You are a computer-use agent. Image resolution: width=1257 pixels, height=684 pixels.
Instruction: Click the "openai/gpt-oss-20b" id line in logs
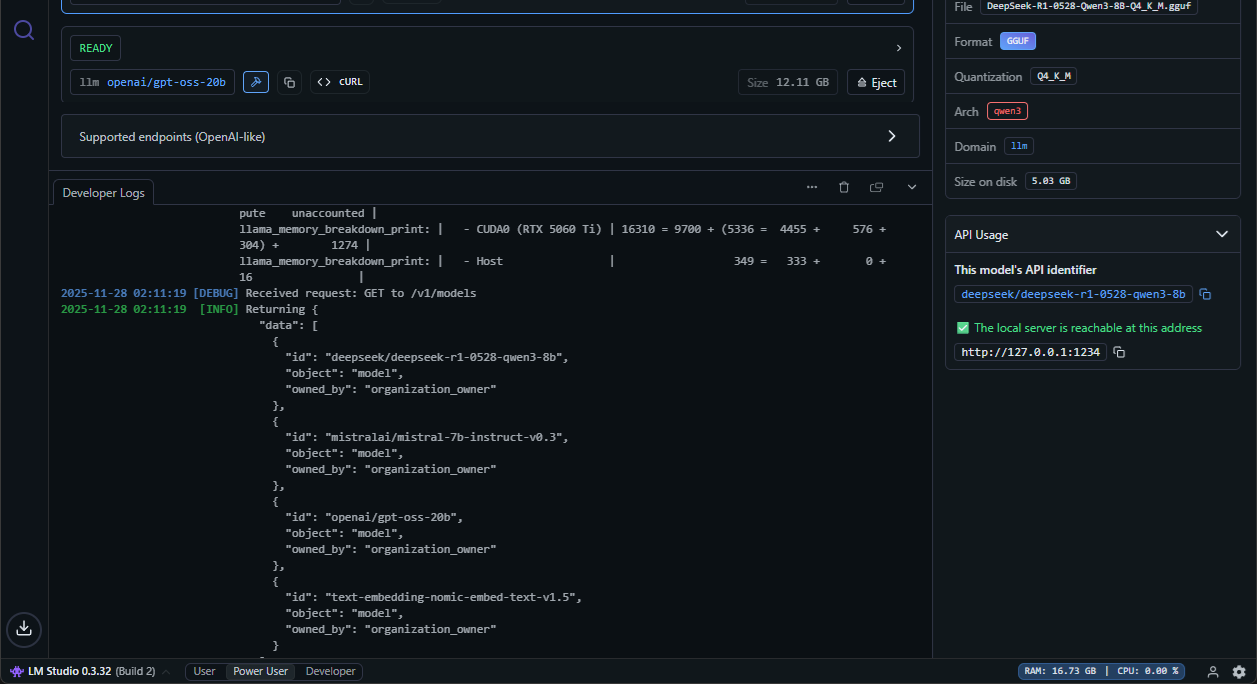375,517
